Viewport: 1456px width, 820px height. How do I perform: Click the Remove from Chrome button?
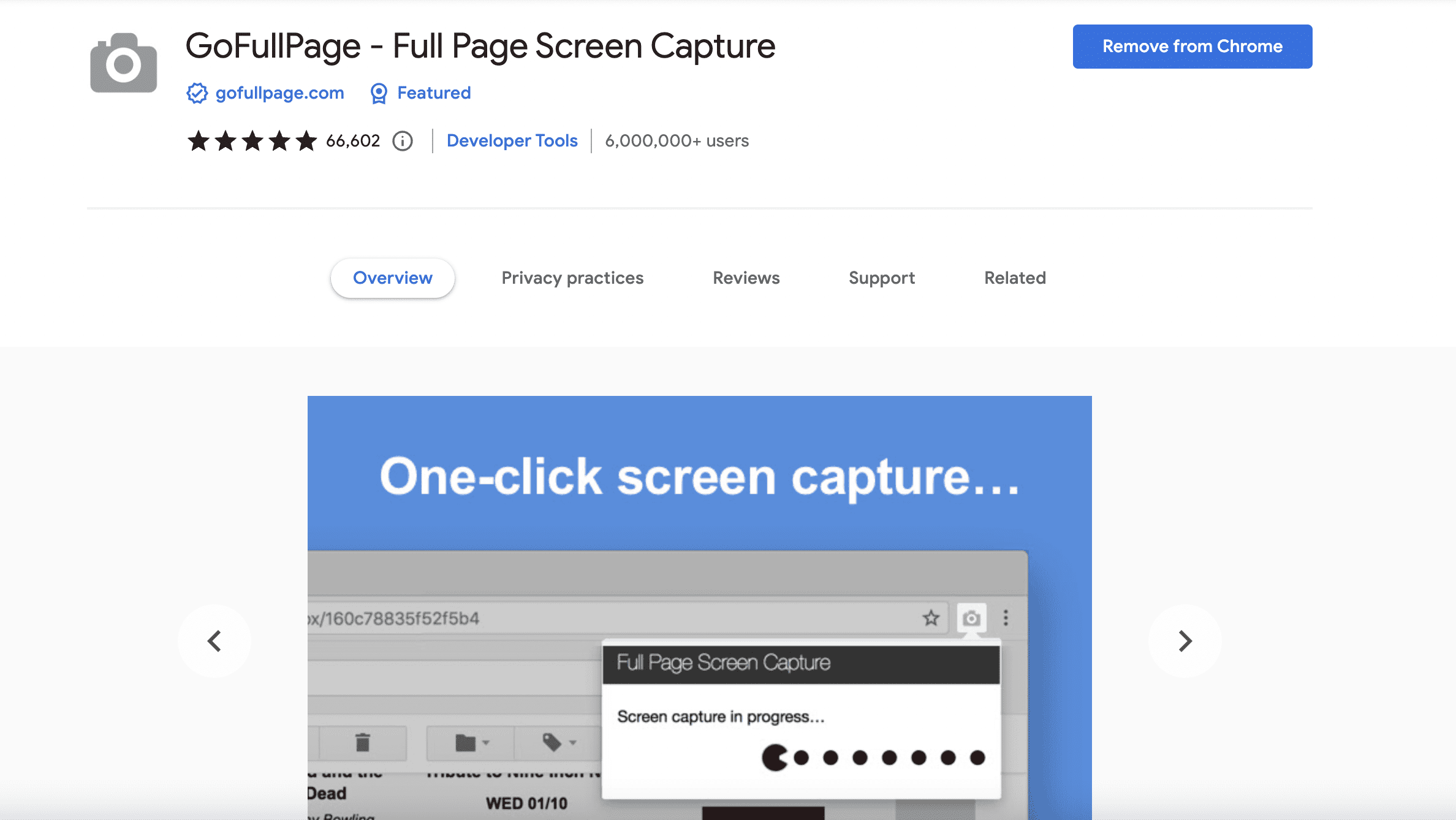pyautogui.click(x=1191, y=46)
